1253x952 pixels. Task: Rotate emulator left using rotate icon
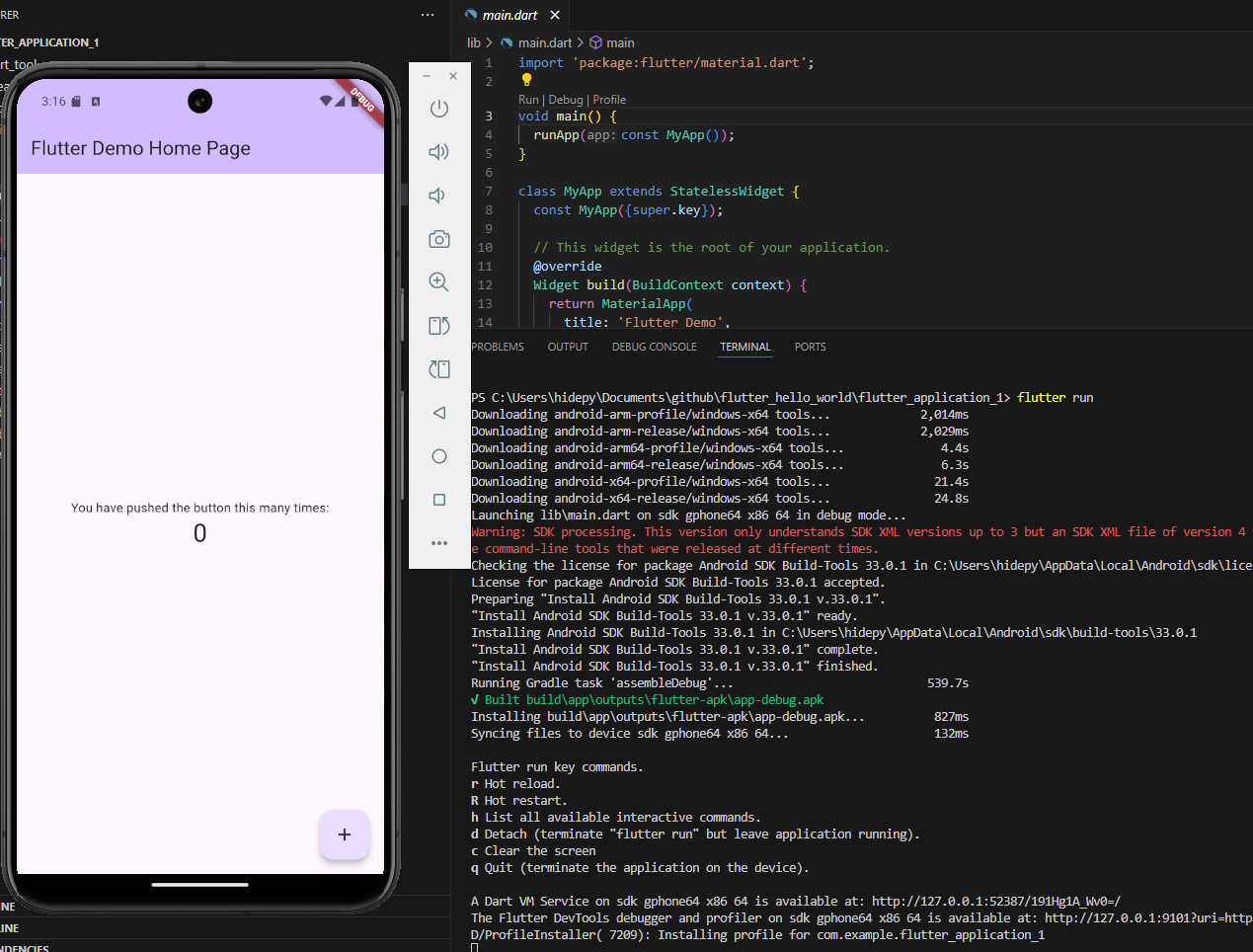439,326
